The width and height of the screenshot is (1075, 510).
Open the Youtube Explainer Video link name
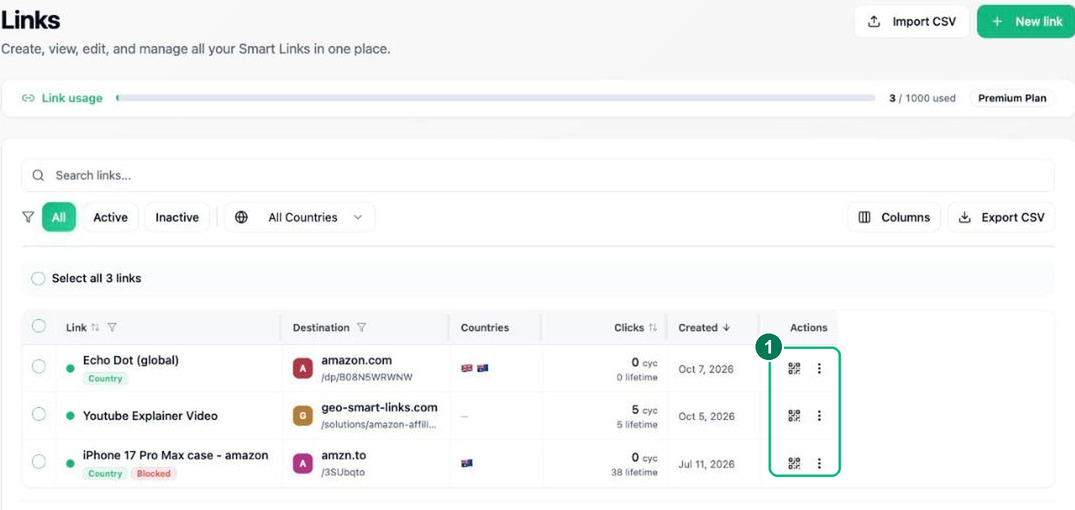(x=150, y=415)
